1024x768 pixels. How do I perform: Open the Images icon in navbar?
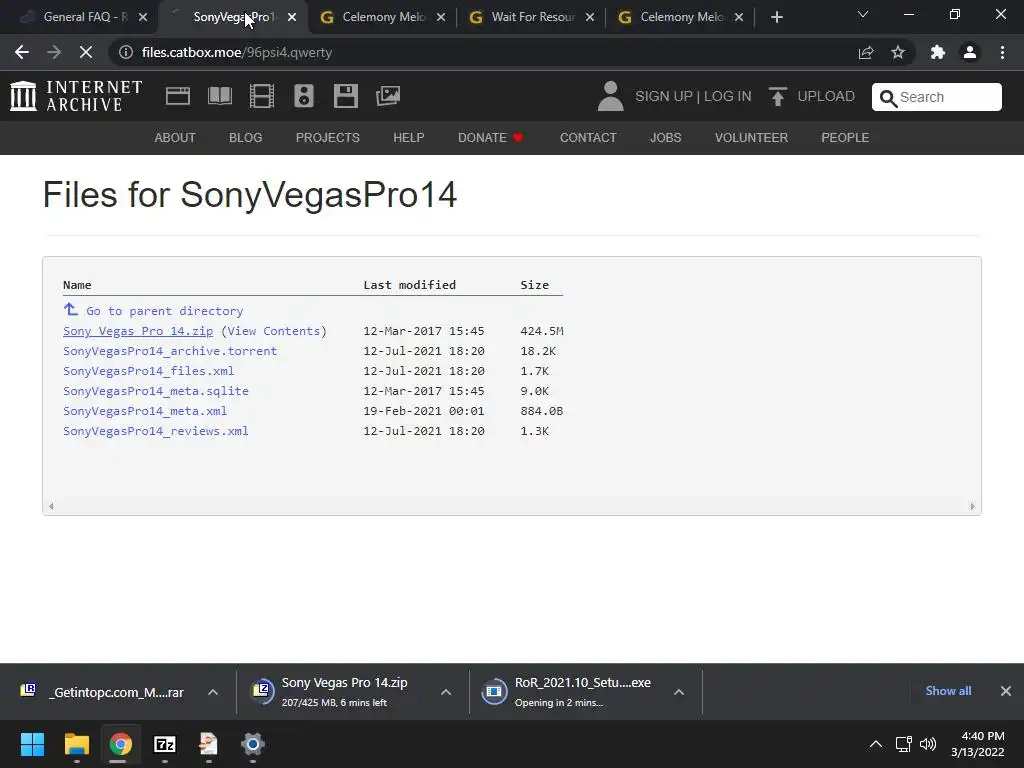(388, 96)
